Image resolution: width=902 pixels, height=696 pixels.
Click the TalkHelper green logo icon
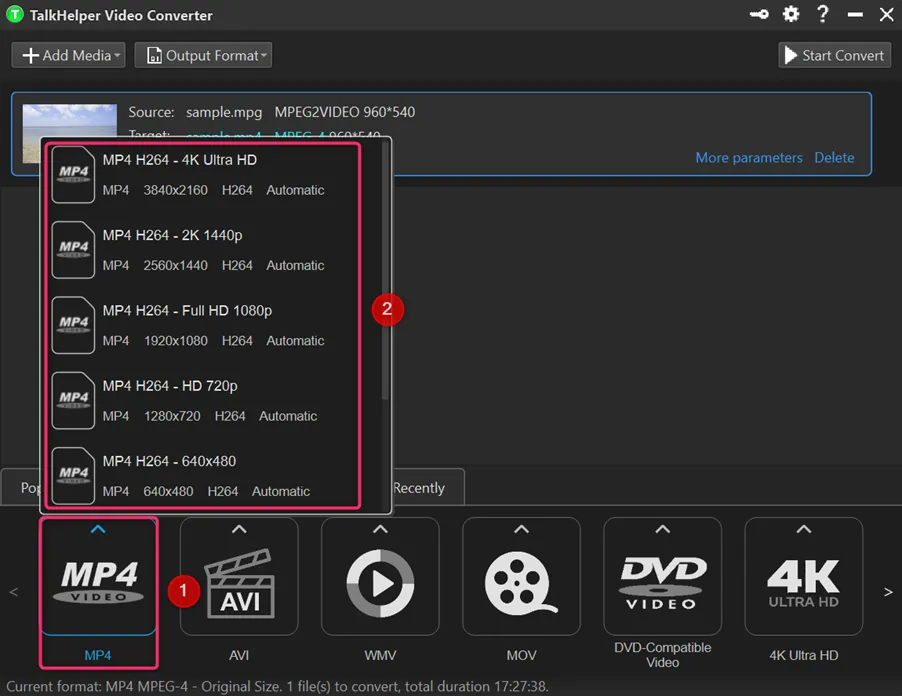[x=14, y=14]
